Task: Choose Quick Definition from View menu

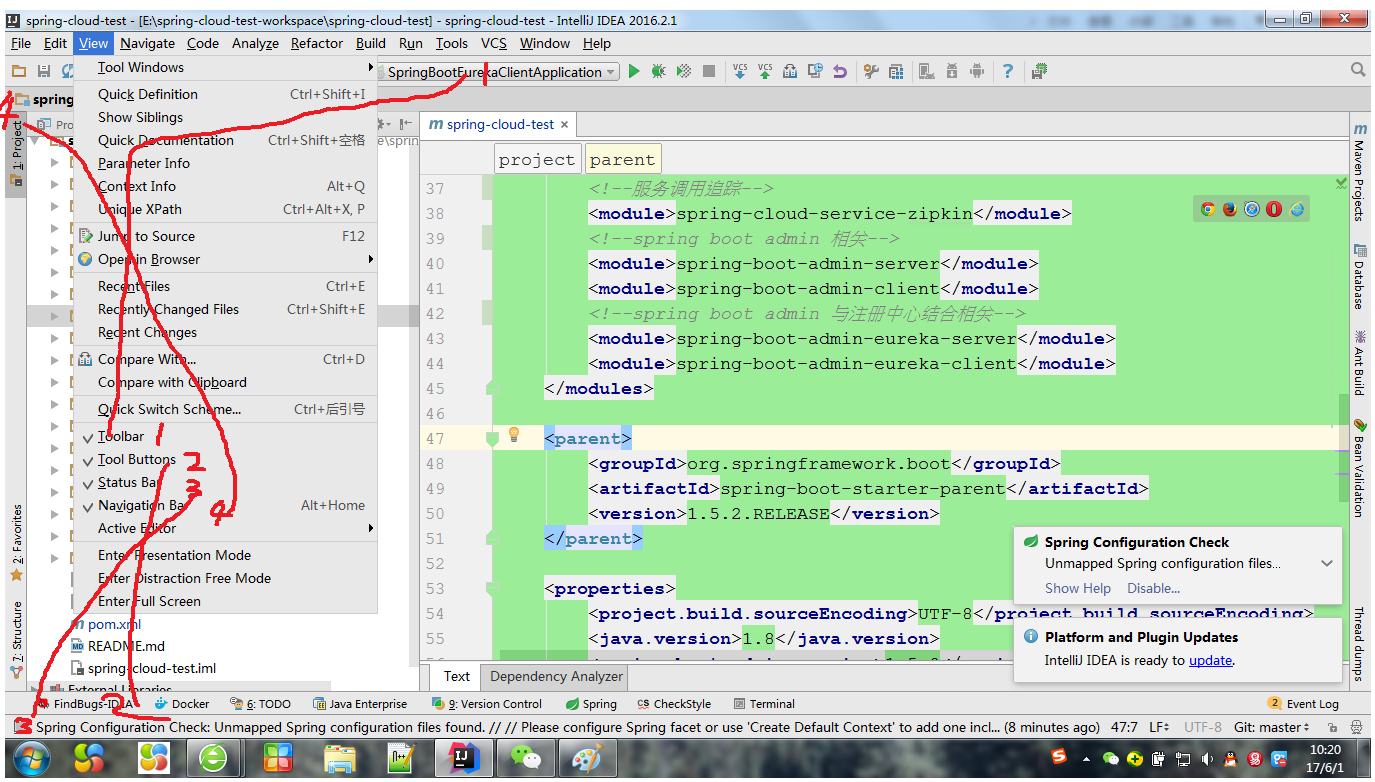Action: tap(225, 94)
